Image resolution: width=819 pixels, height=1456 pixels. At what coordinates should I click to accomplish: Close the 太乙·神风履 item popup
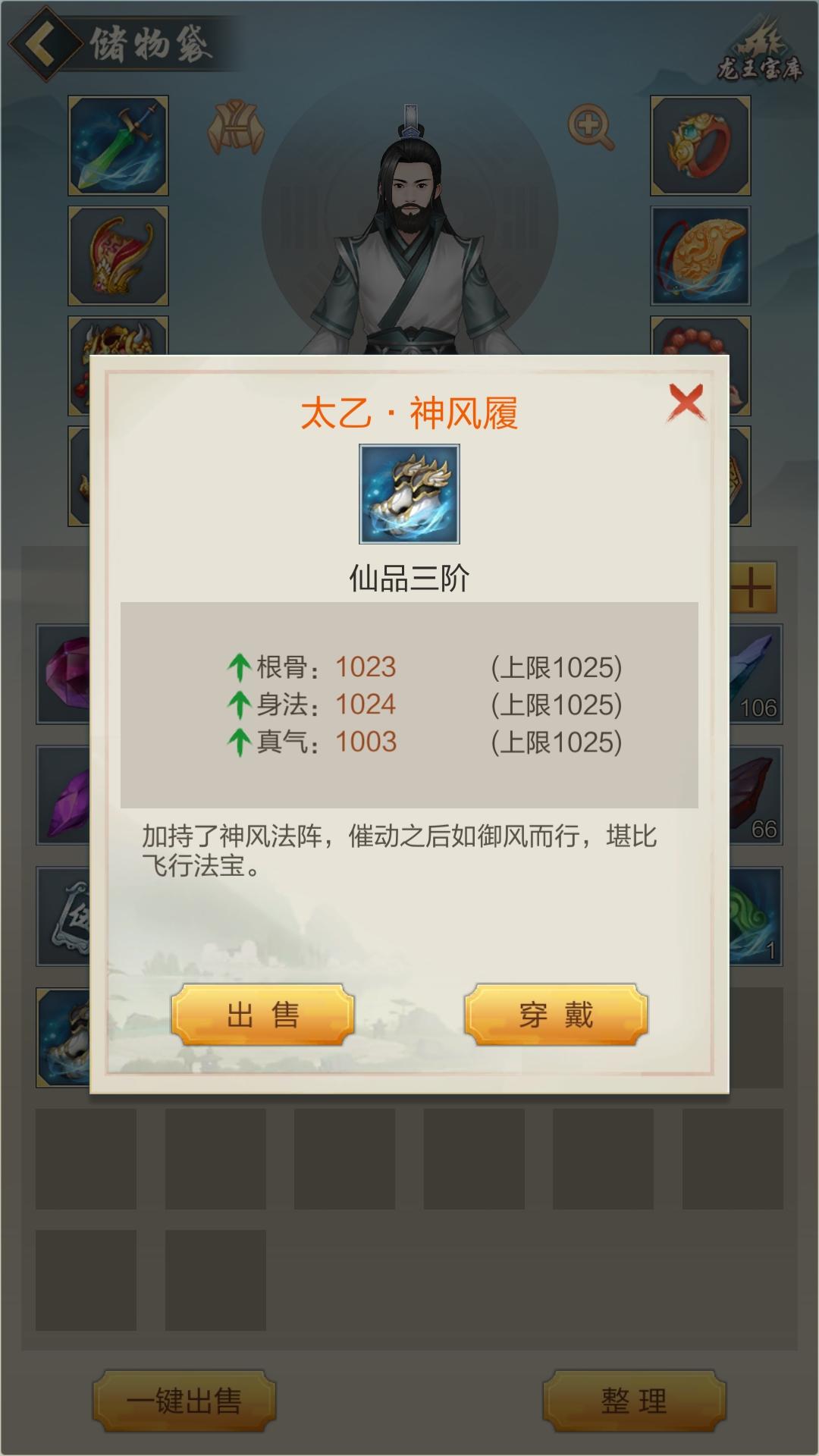tap(686, 402)
